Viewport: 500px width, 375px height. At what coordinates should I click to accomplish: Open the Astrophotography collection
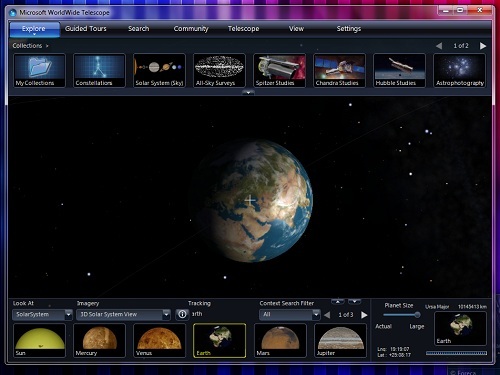459,71
